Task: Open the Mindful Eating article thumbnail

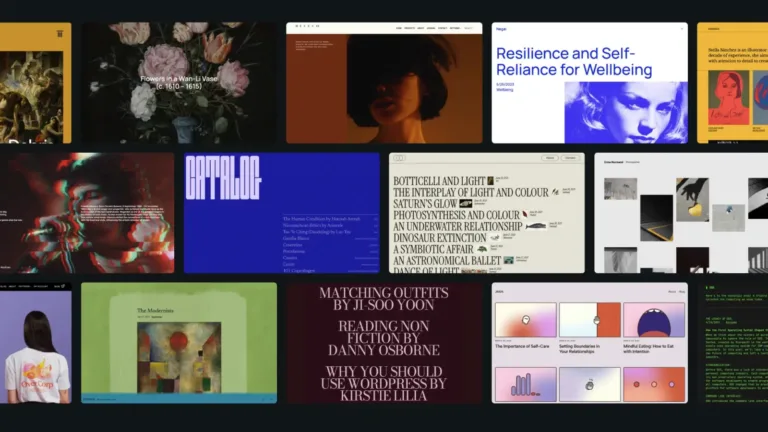Action: (x=654, y=320)
